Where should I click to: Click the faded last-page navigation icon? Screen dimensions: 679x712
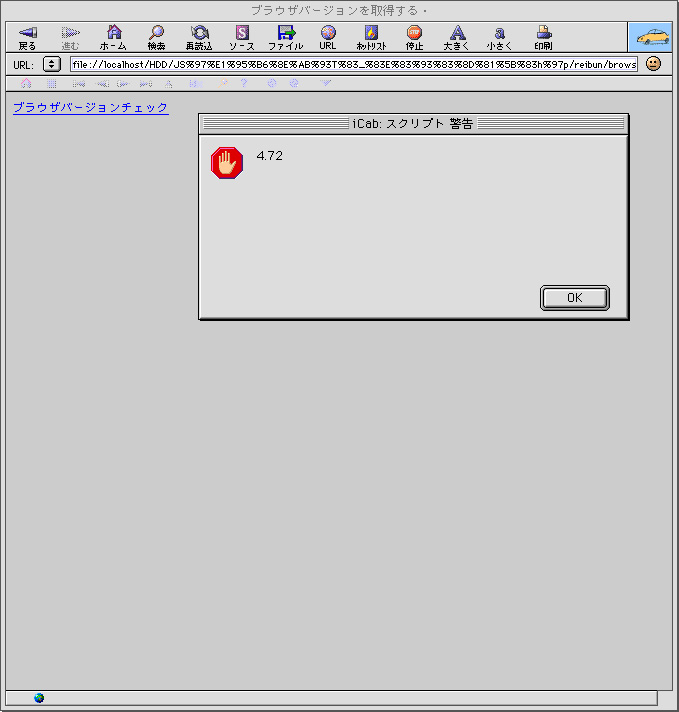(x=146, y=84)
